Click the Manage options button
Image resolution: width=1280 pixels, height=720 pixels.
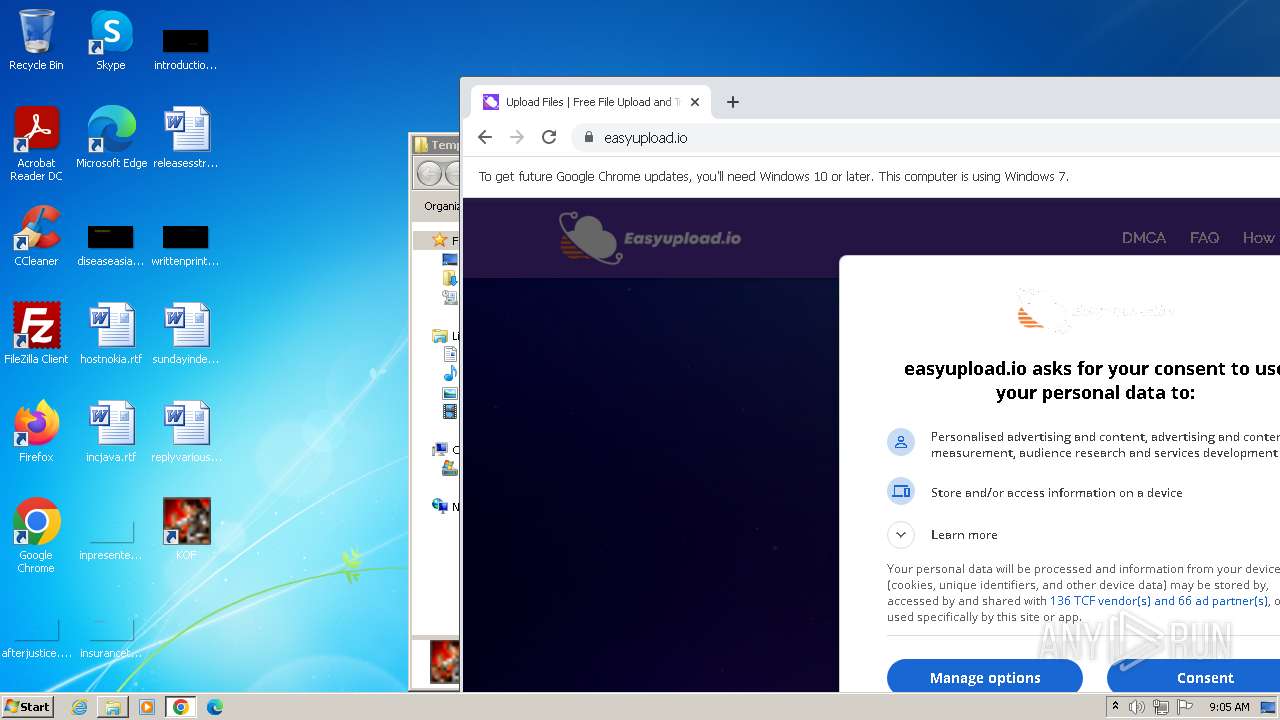[985, 677]
